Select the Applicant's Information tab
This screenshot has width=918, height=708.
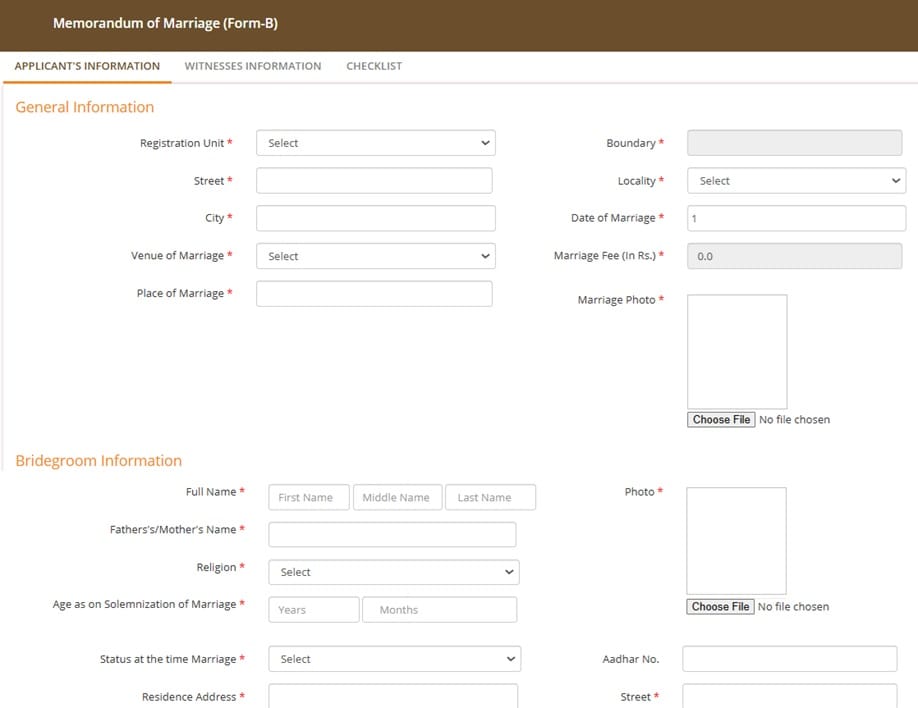click(x=87, y=66)
